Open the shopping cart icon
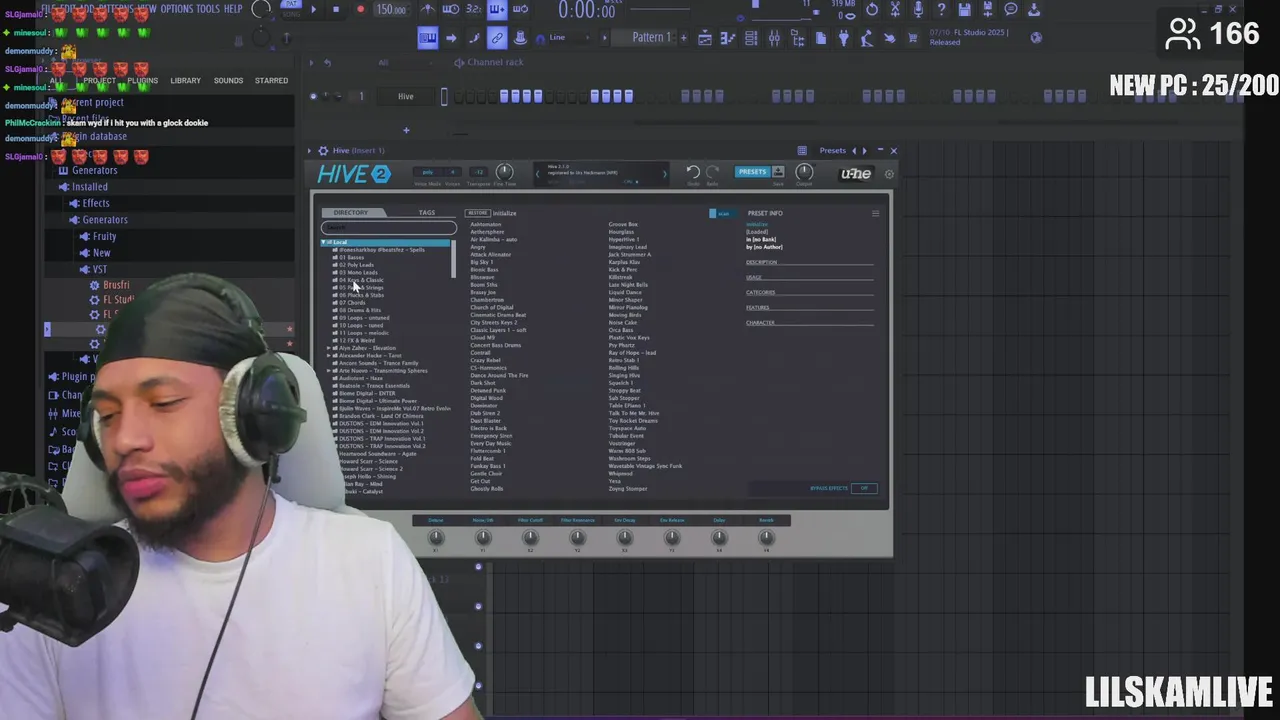The image size is (1280, 720). click(x=912, y=38)
